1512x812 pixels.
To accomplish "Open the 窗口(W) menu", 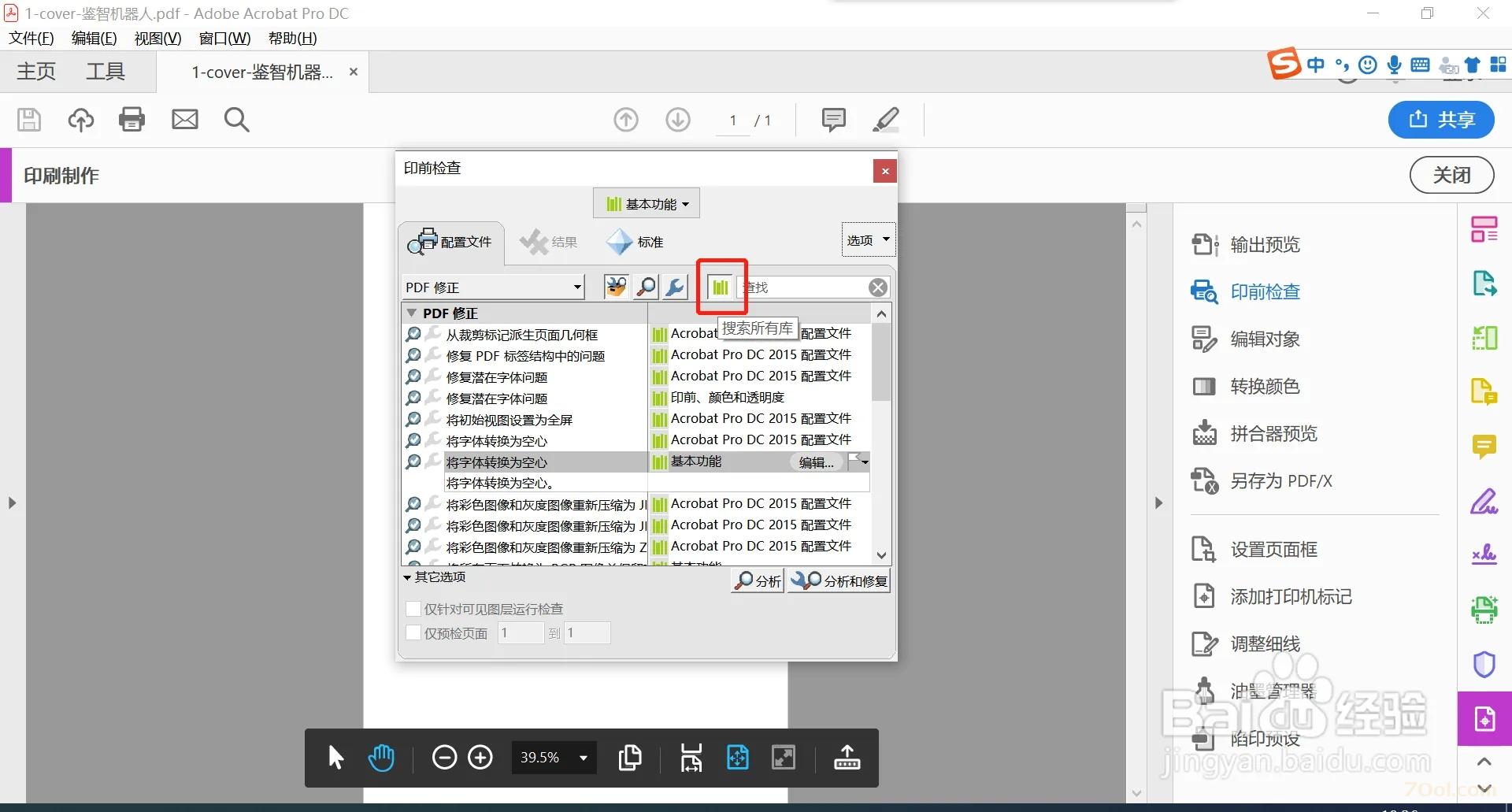I will pyautogui.click(x=224, y=39).
